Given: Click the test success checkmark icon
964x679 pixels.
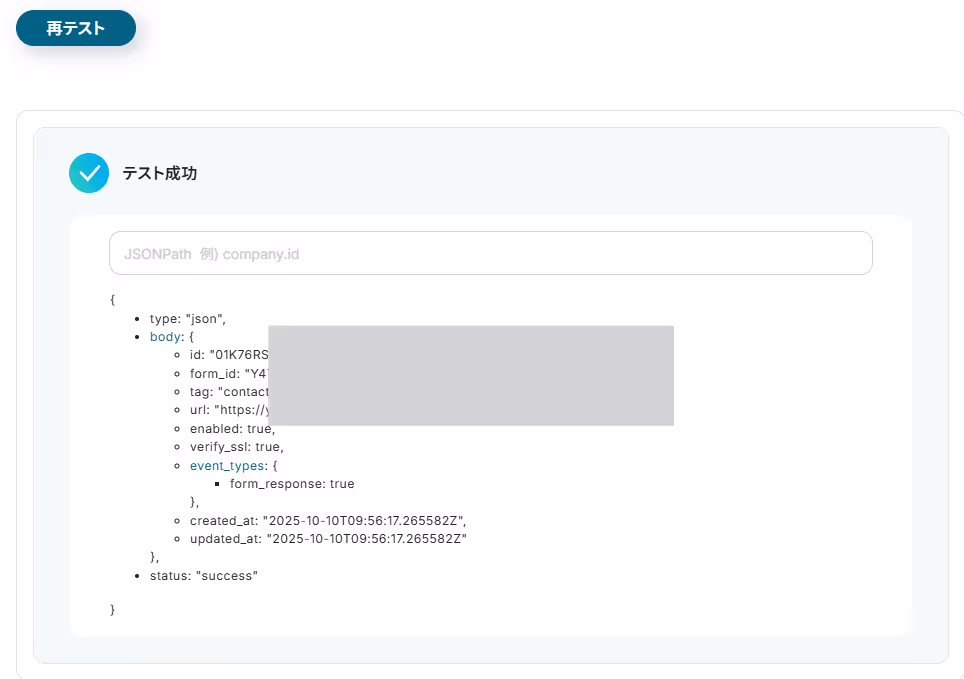Looking at the screenshot, I should coord(89,173).
